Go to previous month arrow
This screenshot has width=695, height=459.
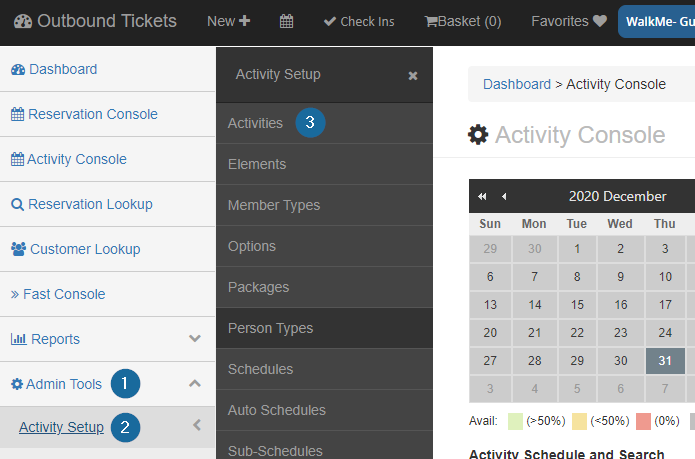click(504, 196)
